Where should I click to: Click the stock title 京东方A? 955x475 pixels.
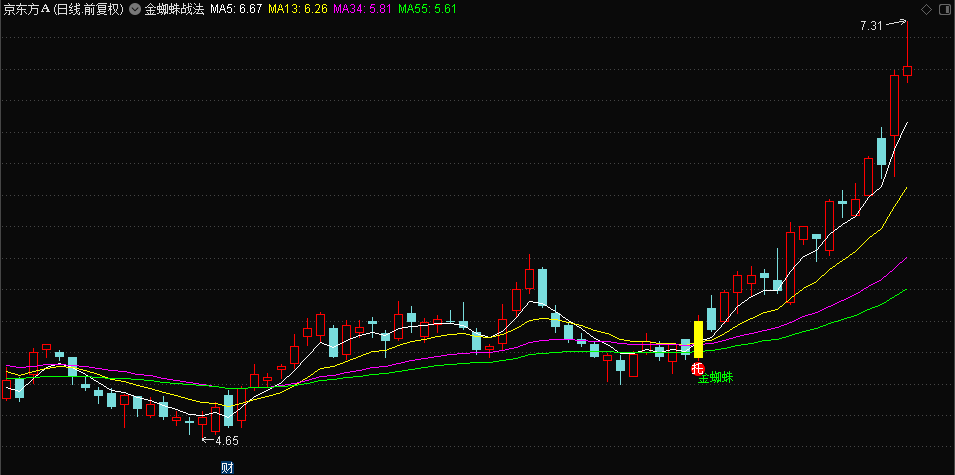(26, 9)
